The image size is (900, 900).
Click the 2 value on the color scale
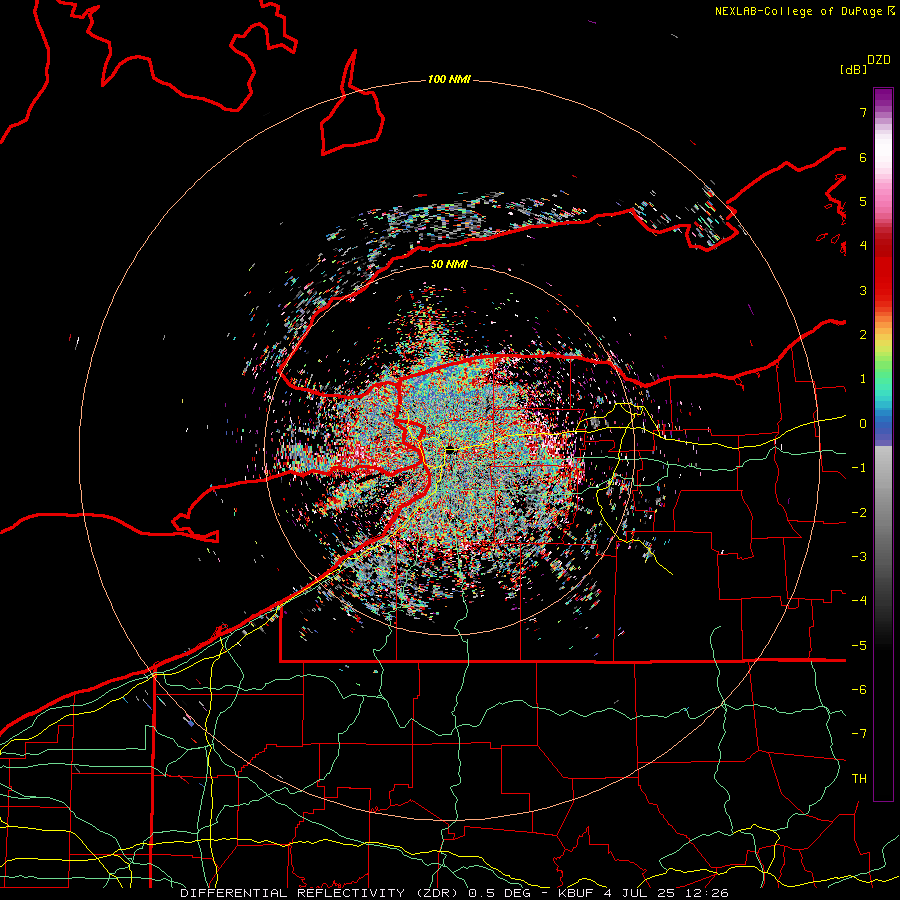863,335
